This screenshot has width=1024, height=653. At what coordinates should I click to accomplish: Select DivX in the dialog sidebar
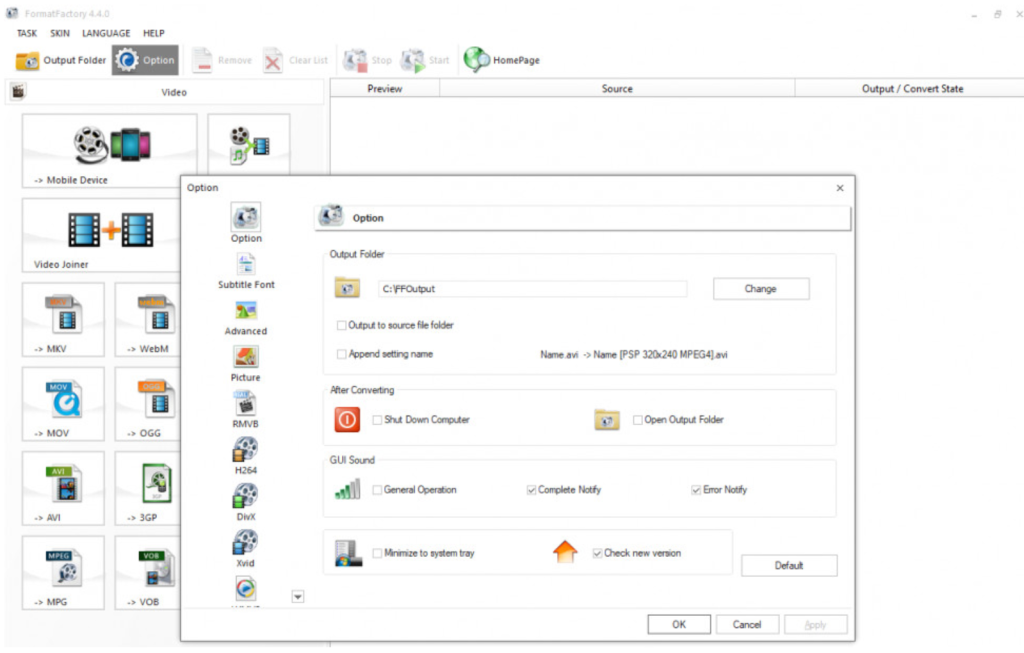point(246,503)
